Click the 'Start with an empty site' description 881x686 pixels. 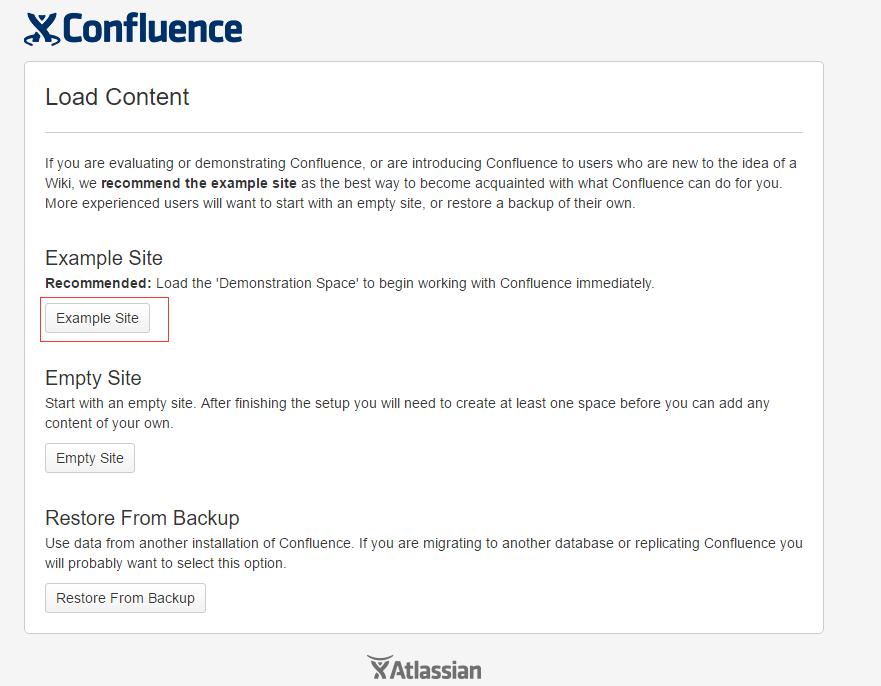[x=407, y=413]
